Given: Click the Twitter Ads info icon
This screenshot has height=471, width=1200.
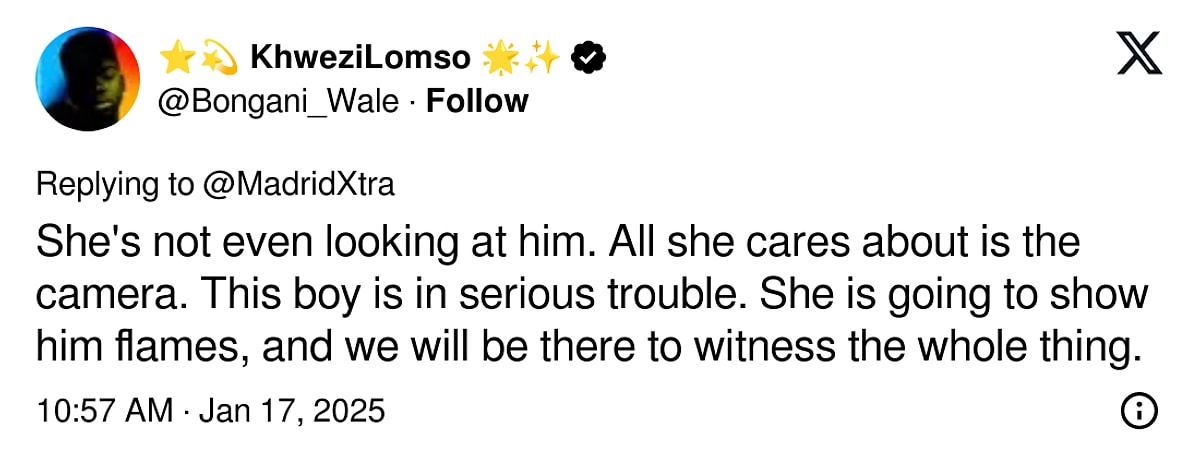Looking at the screenshot, I should 1139,412.
